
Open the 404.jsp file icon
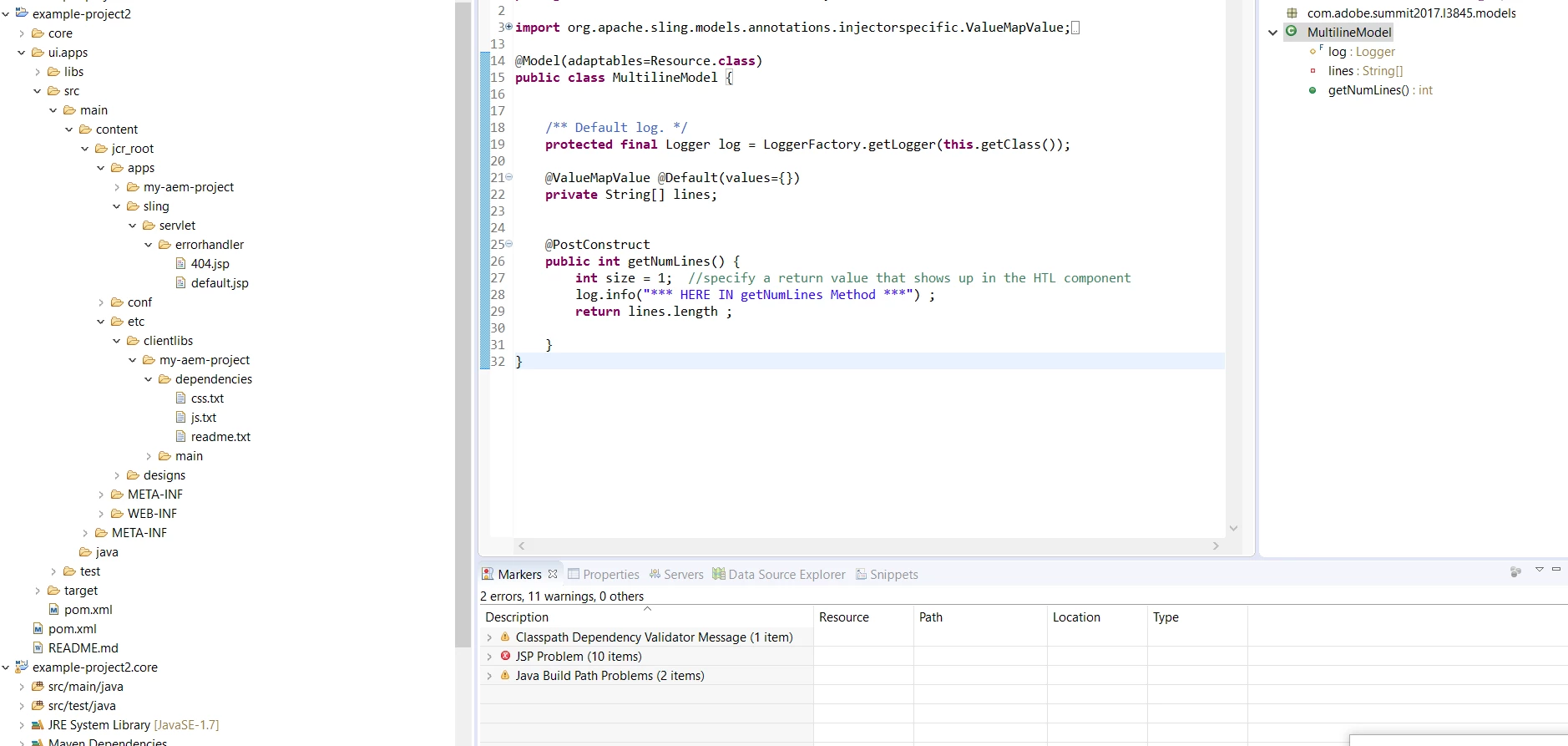pos(181,263)
